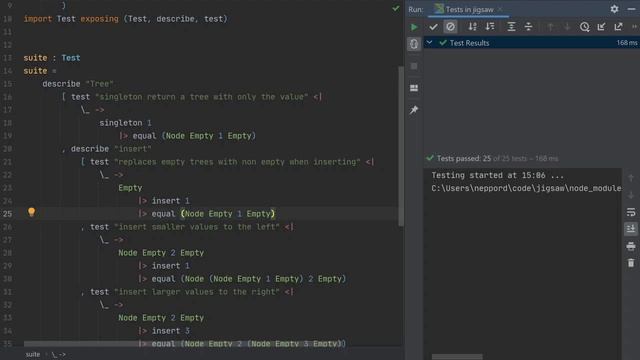Click the 168 ms duration value
Screen dimensions: 640x360
pos(627,43)
